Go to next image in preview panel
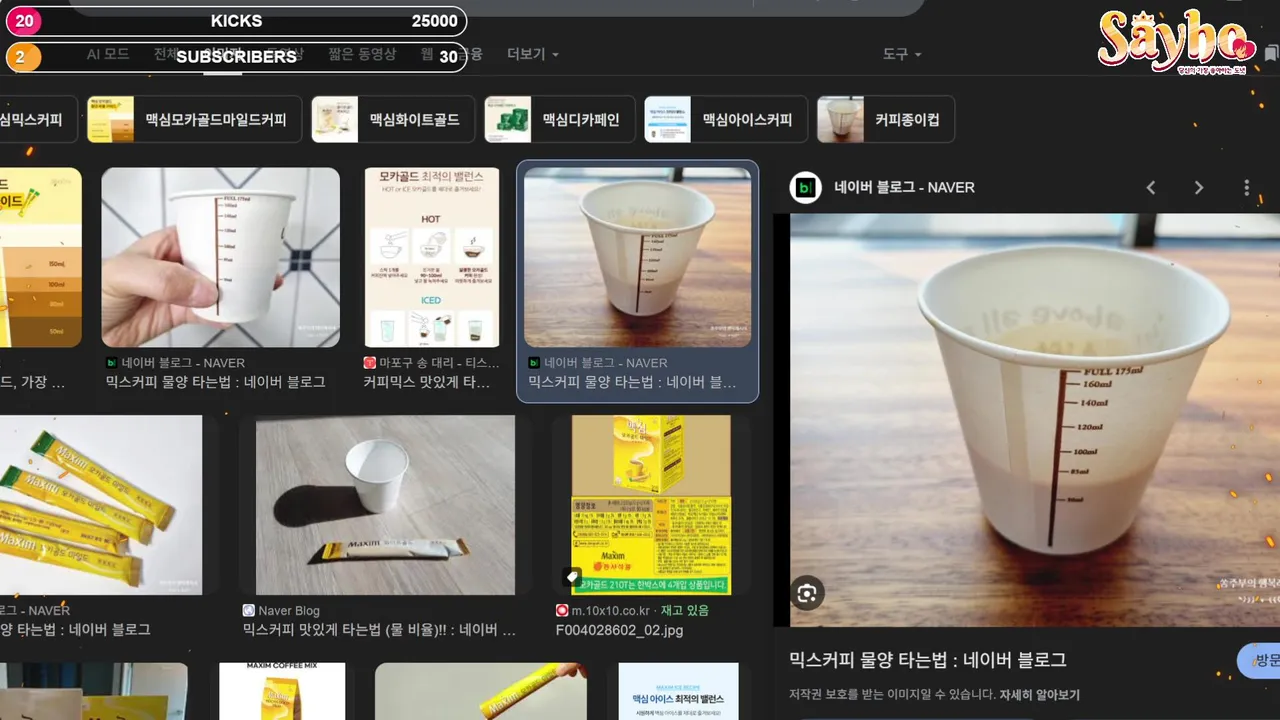Screen dimensions: 1280x720 pyautogui.click(x=1199, y=188)
